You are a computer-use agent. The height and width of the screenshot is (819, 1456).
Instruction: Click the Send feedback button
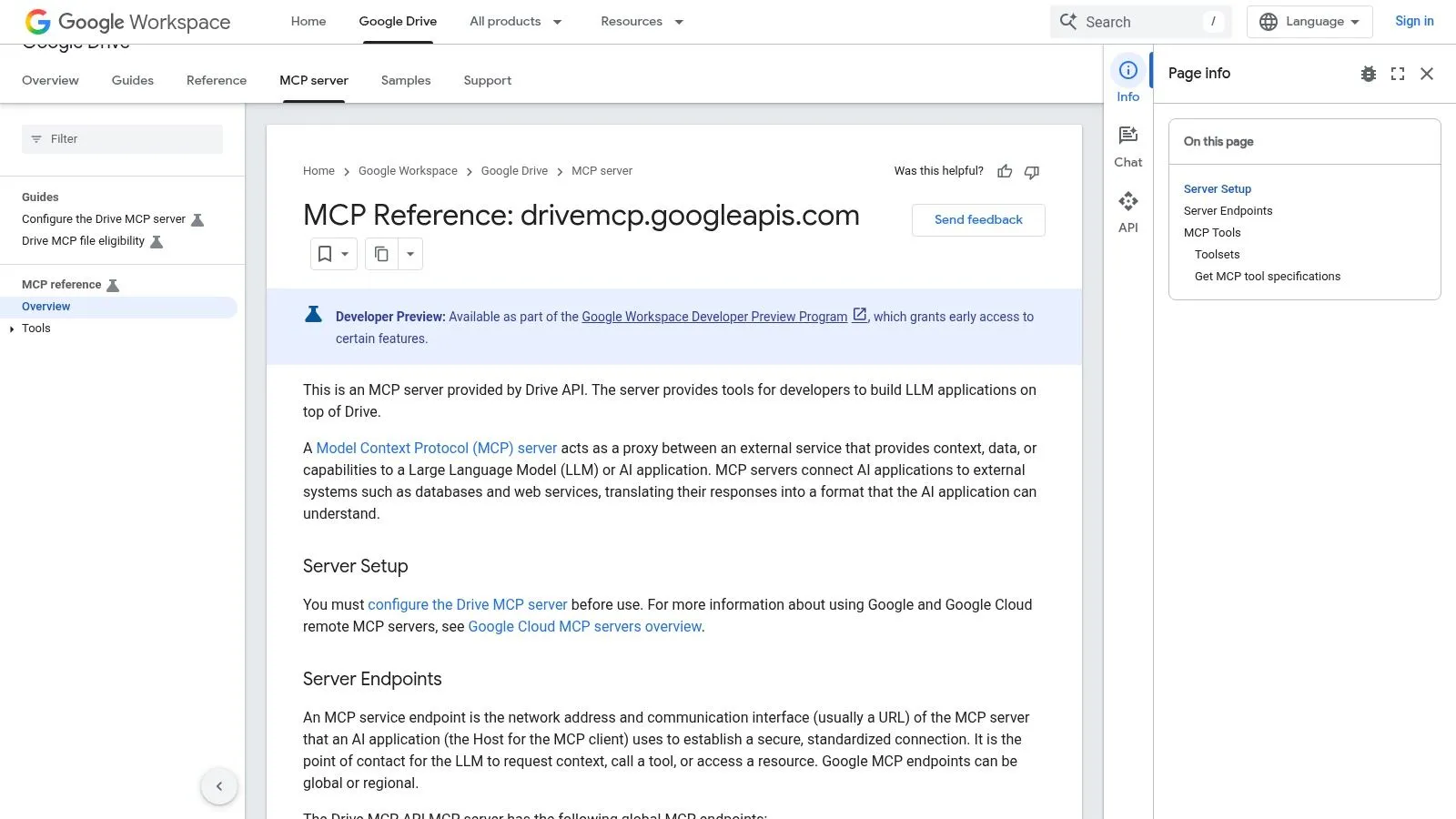978,219
